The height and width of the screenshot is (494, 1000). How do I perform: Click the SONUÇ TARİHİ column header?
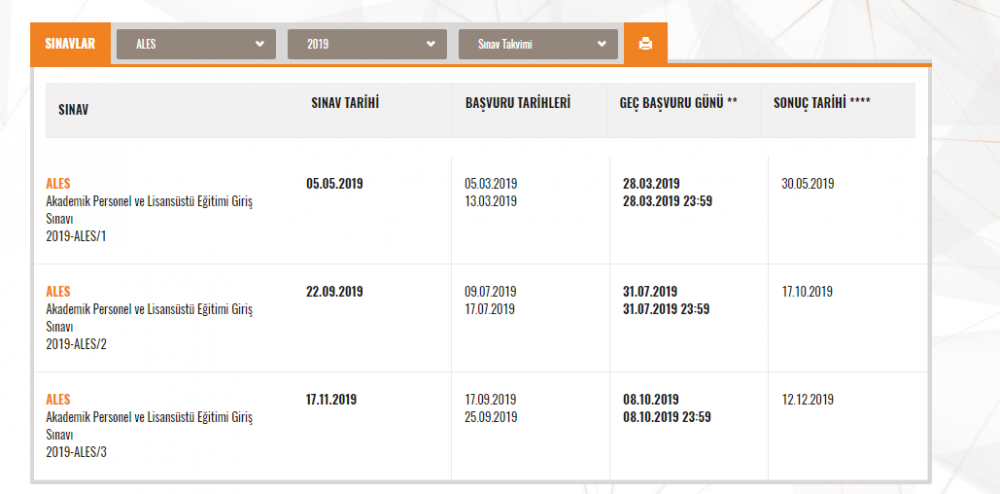pyautogui.click(x=822, y=103)
